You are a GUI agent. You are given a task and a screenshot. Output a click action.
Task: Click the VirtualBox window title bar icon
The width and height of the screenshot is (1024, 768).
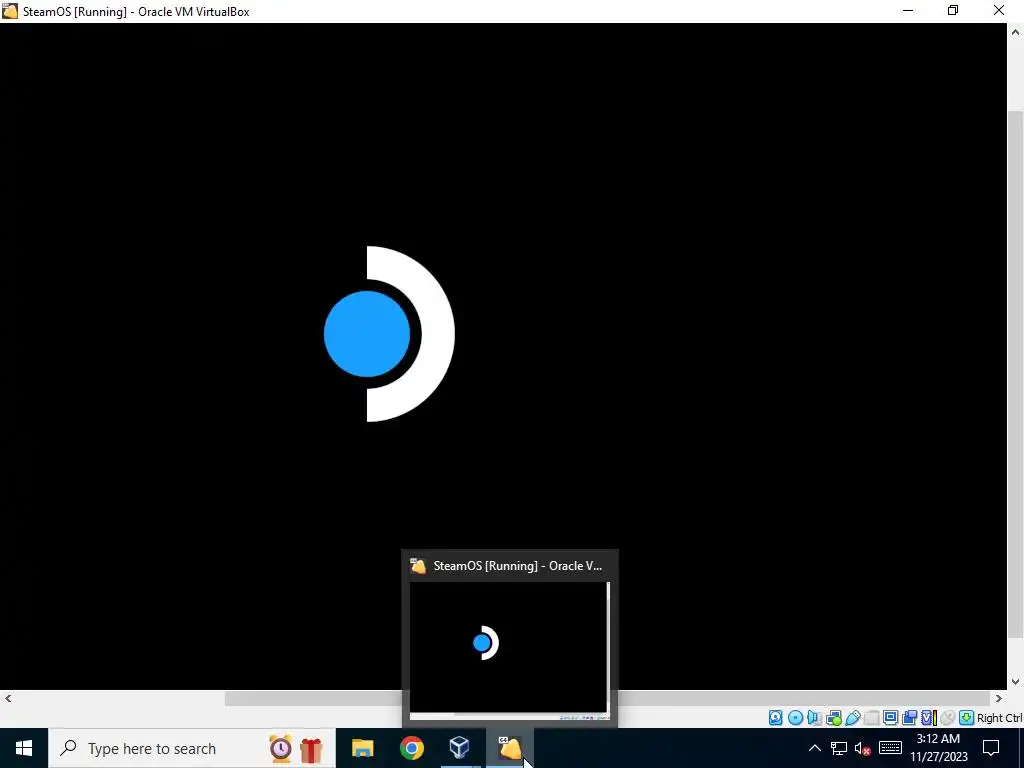tap(10, 11)
